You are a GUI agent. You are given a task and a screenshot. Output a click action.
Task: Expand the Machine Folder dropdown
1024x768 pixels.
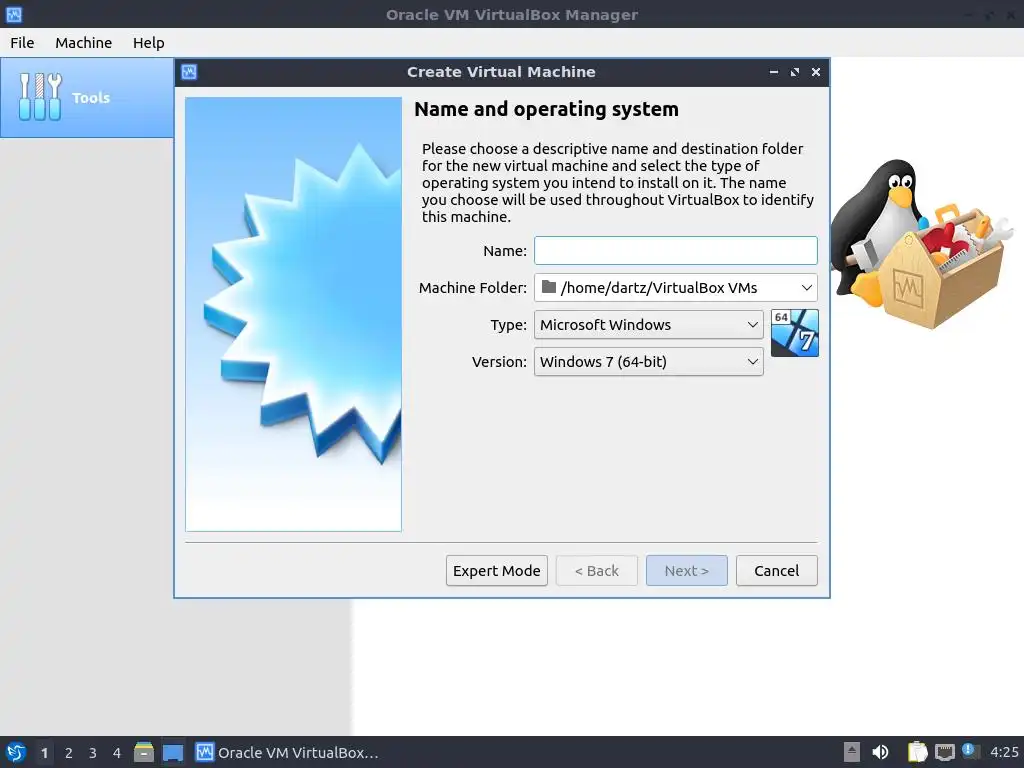click(x=807, y=288)
